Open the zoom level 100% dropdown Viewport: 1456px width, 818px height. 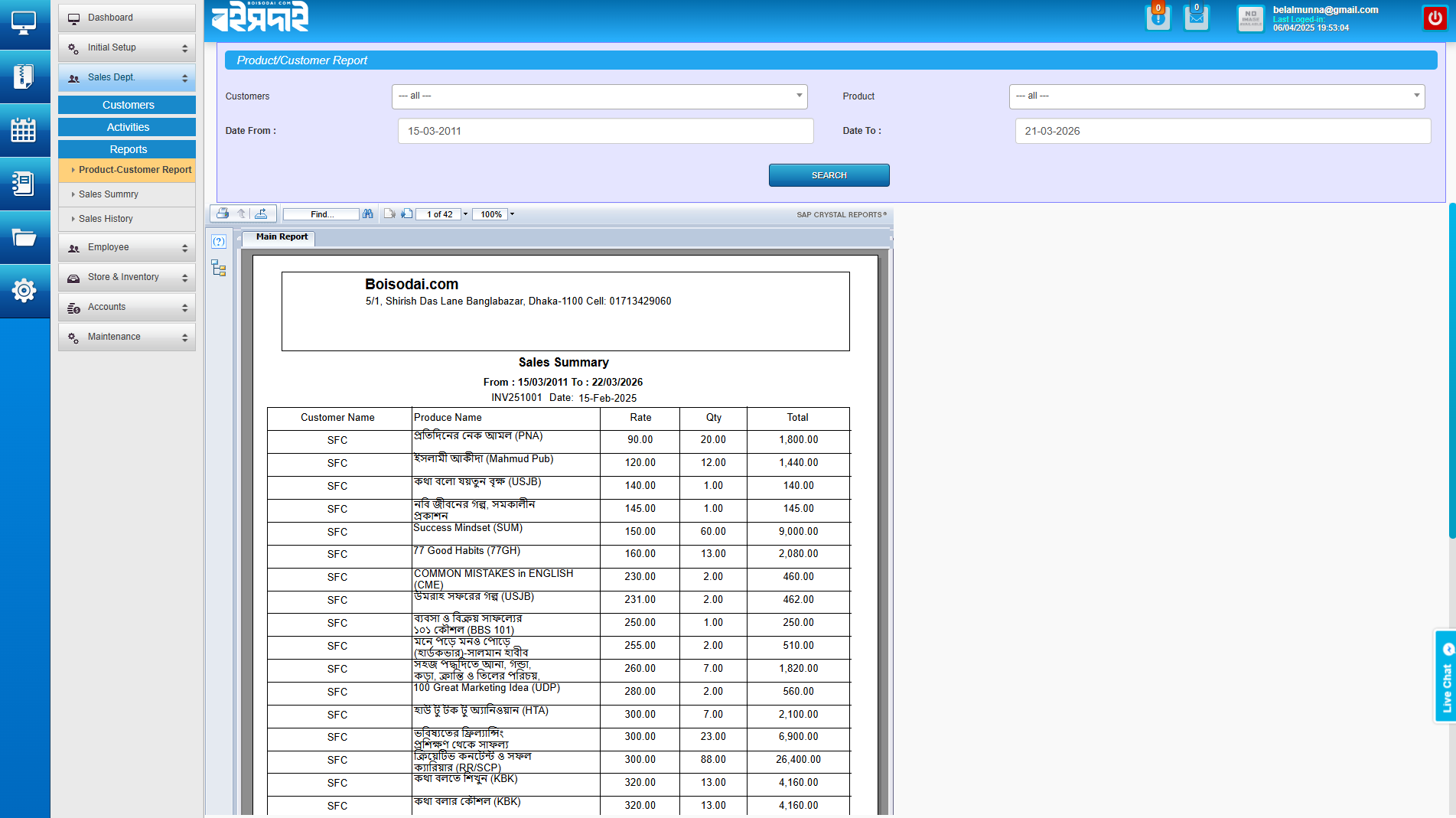coord(512,214)
